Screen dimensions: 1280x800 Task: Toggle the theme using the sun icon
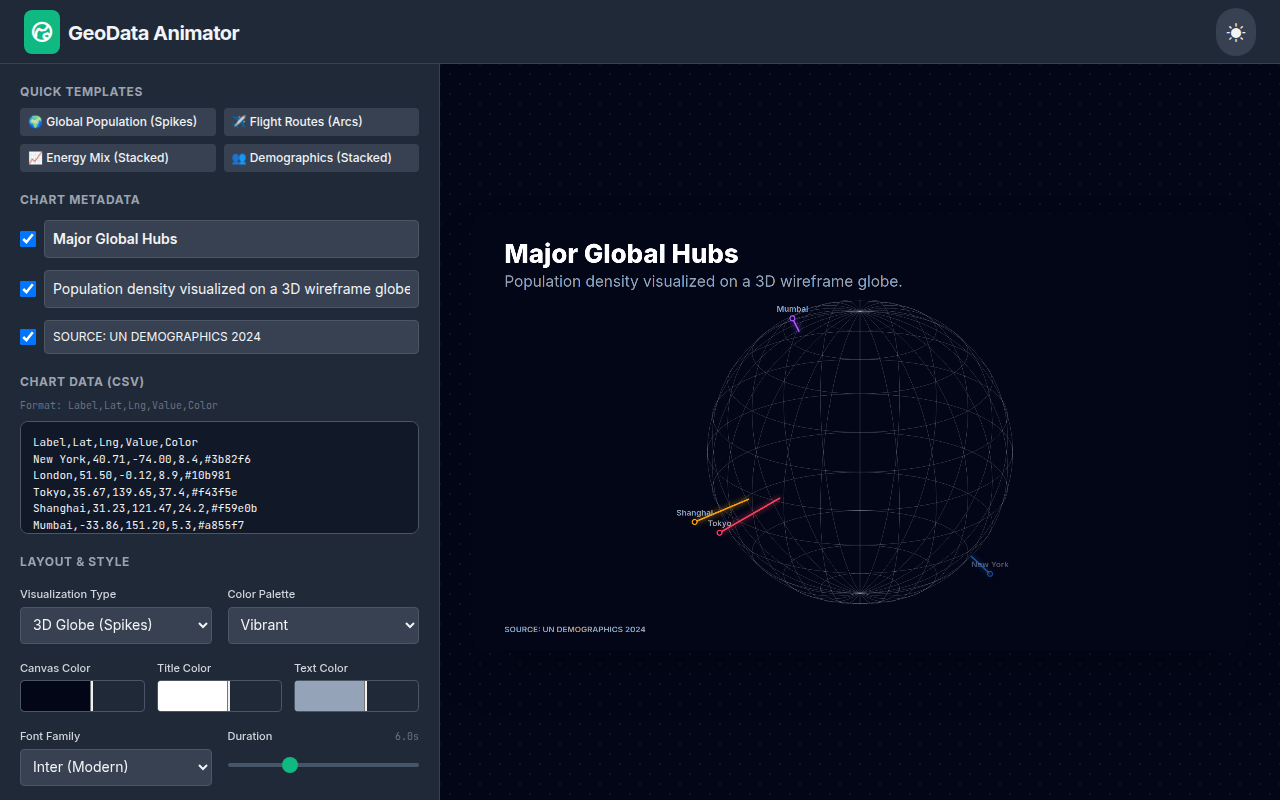[x=1235, y=32]
